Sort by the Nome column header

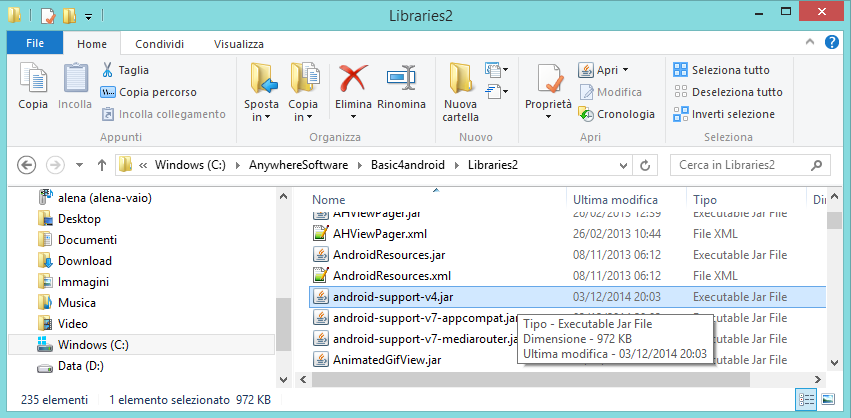point(328,200)
